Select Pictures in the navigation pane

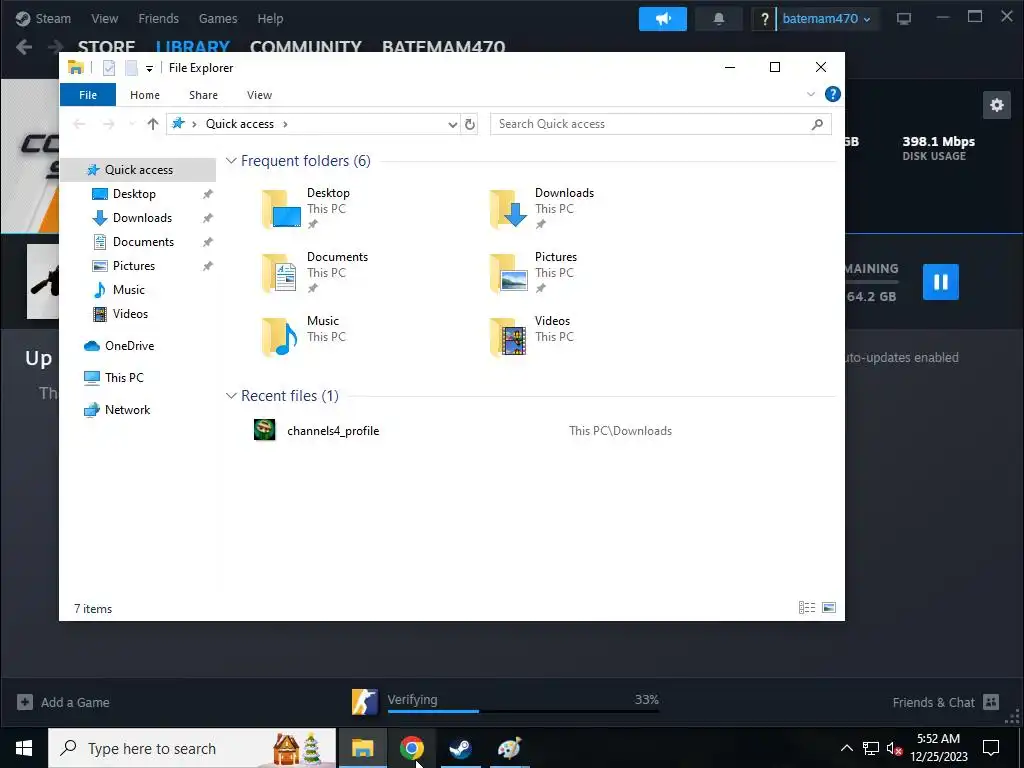click(134, 266)
